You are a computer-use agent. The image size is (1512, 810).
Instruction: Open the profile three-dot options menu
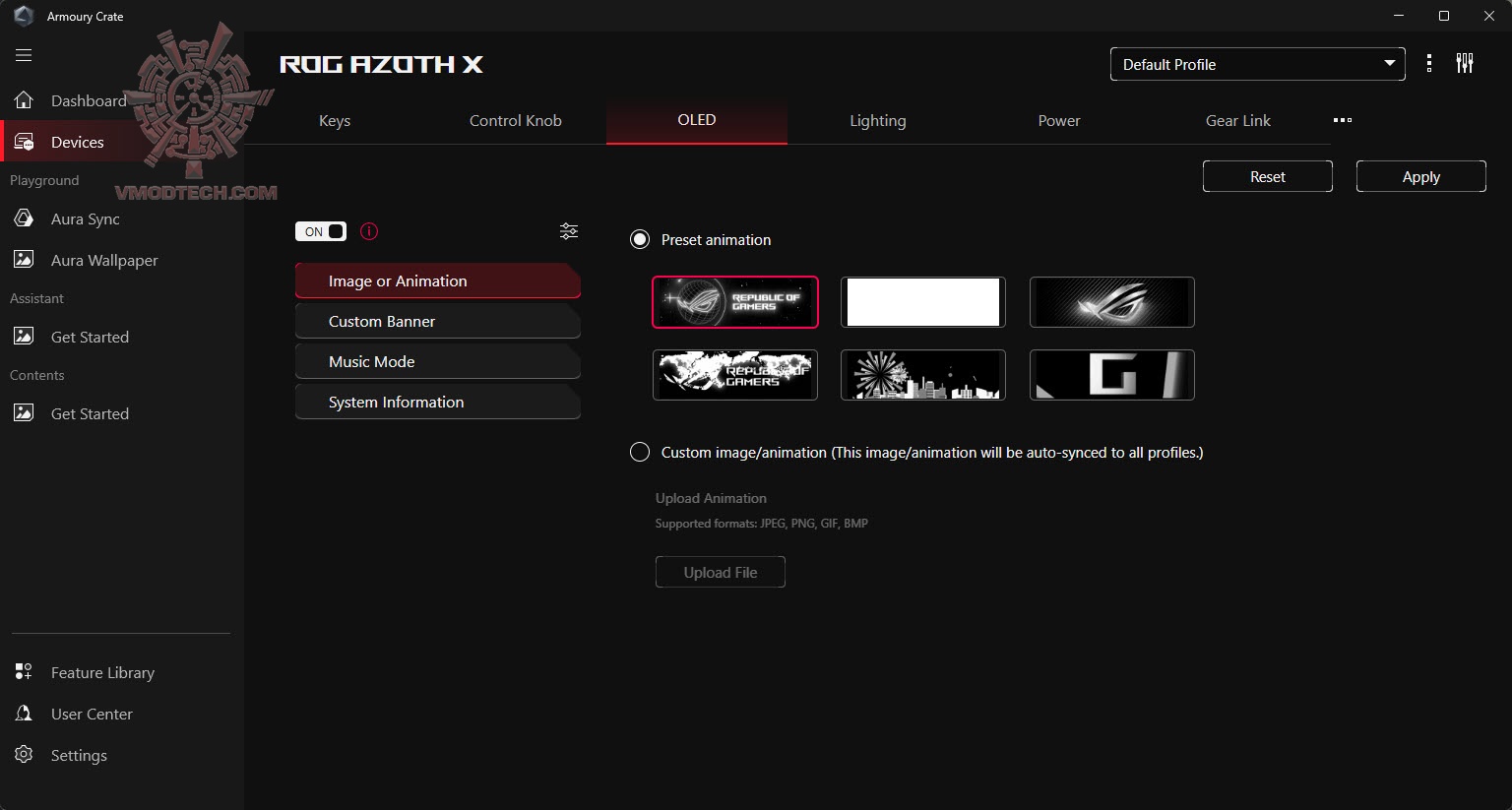point(1429,64)
